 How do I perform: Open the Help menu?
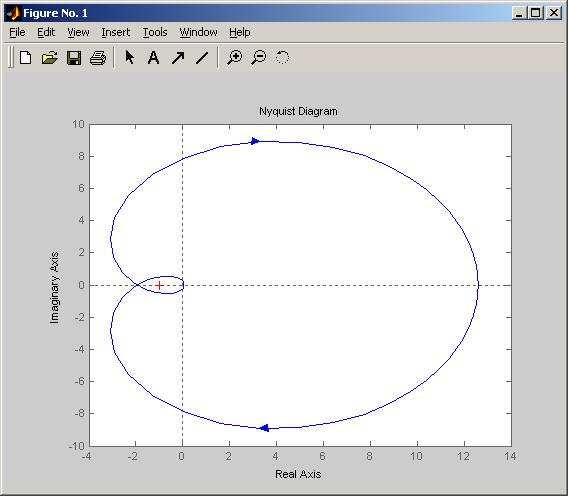coord(239,32)
